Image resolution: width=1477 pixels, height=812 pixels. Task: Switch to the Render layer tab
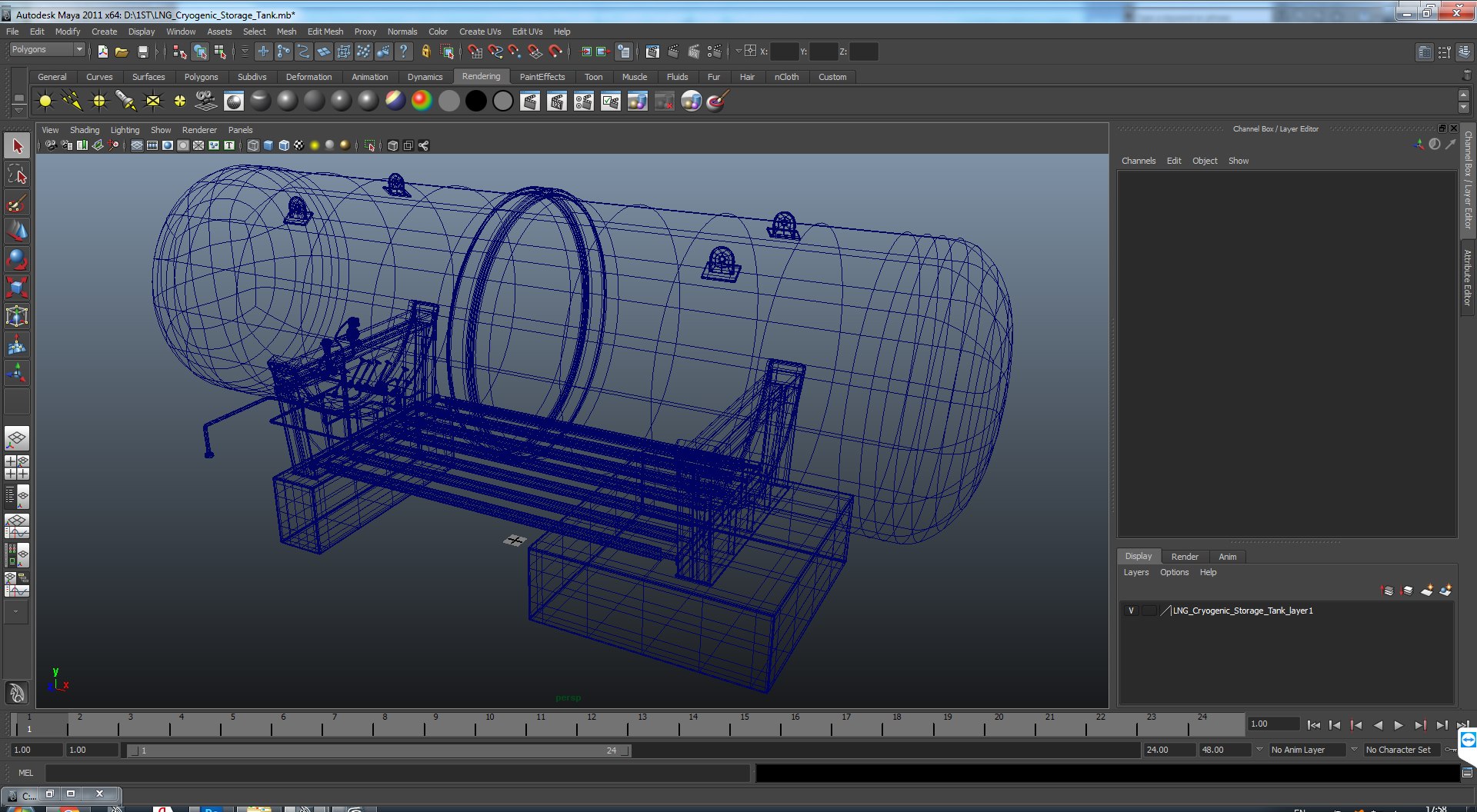1185,557
